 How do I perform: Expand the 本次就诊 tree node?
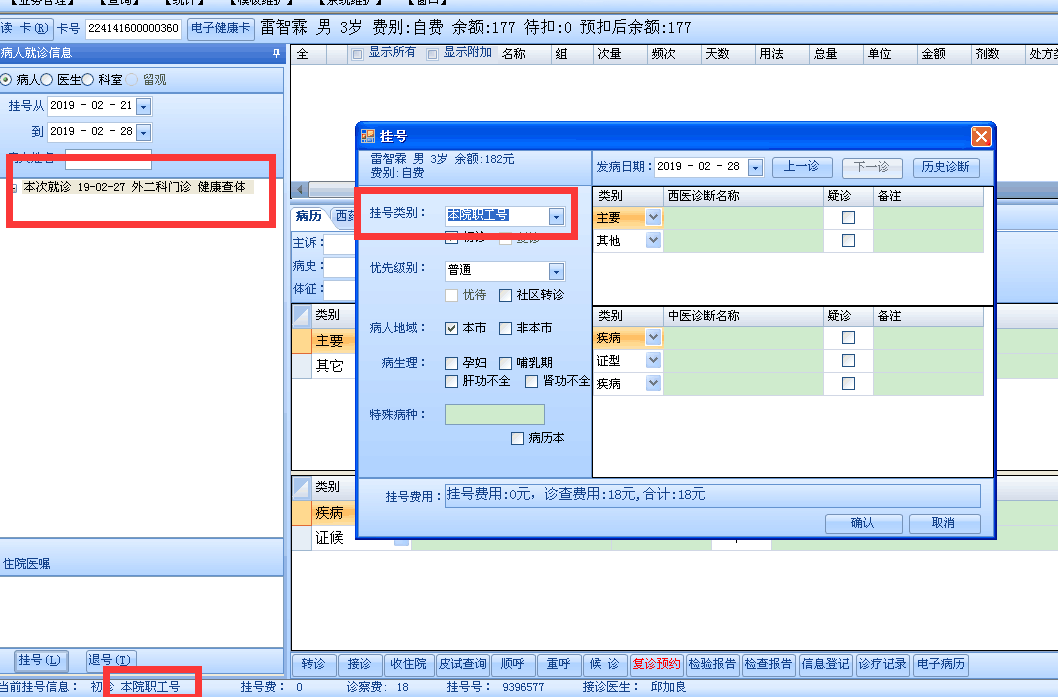click(13, 188)
